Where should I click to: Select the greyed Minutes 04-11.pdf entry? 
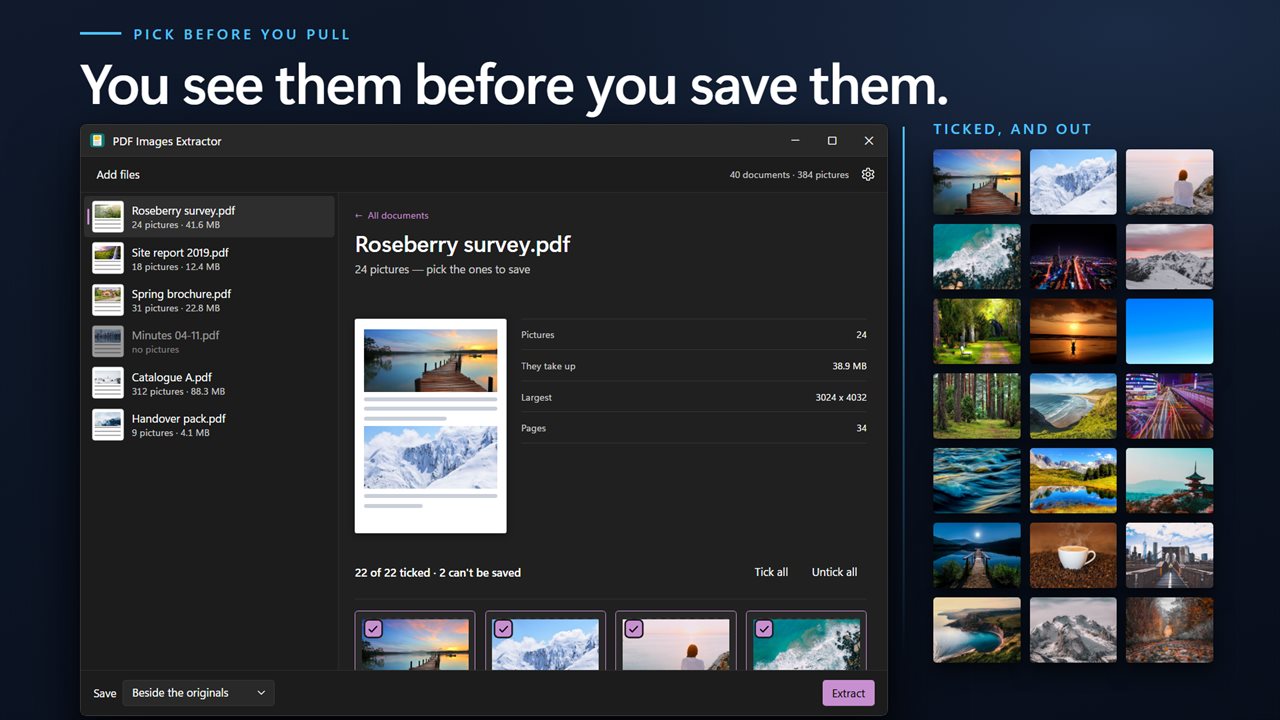208,341
